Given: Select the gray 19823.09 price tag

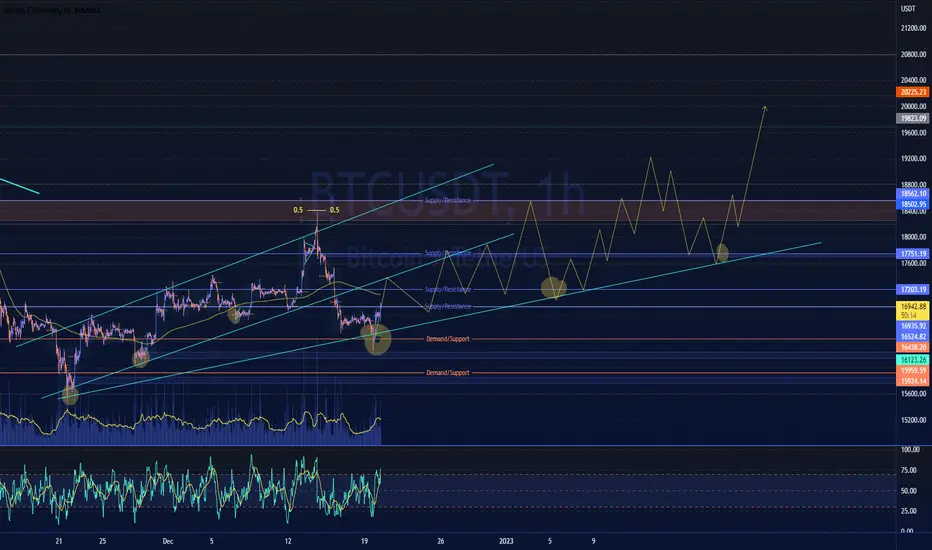Looking at the screenshot, I should tap(912, 118).
